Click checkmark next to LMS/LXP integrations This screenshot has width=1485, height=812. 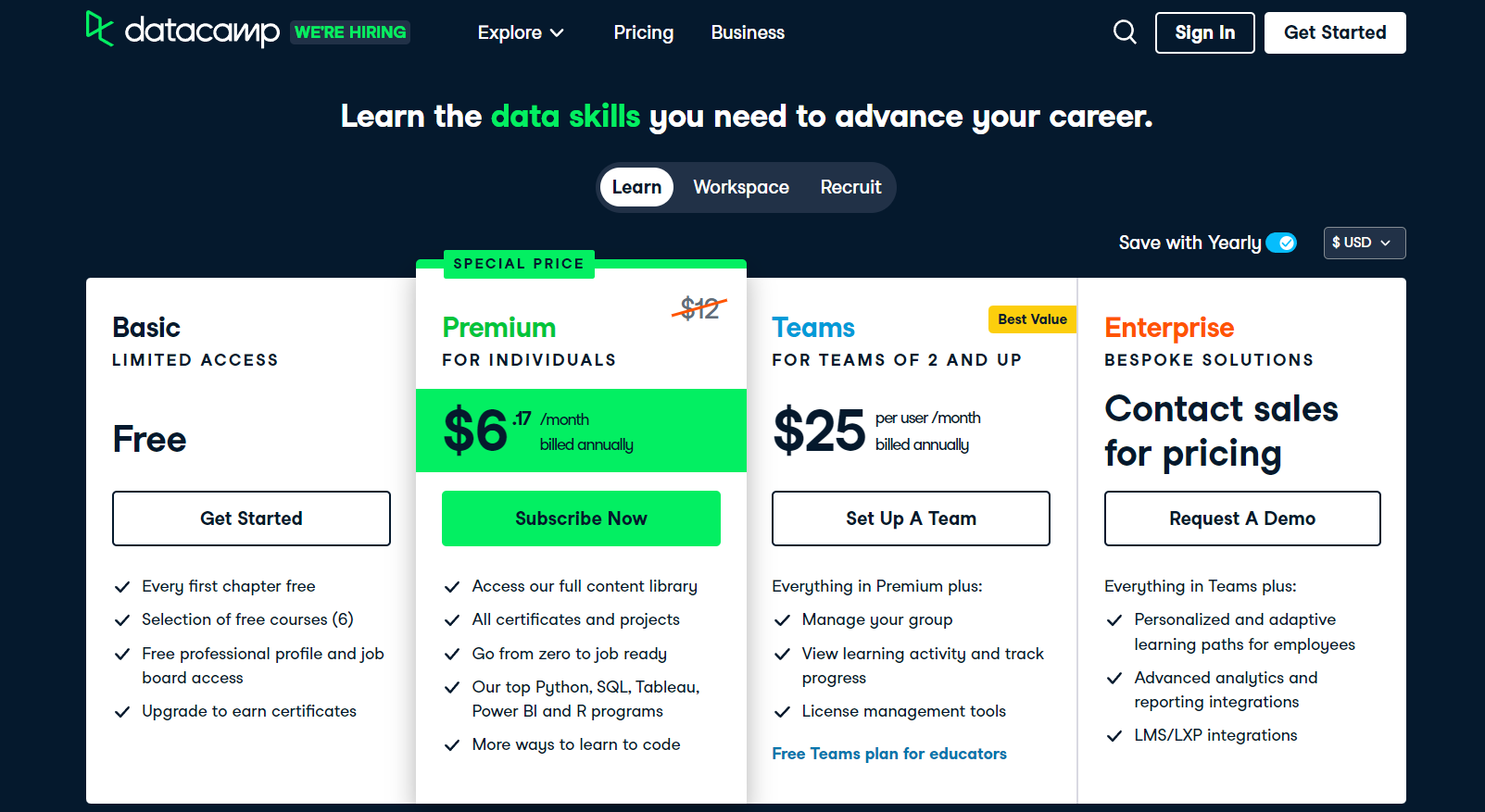1114,736
